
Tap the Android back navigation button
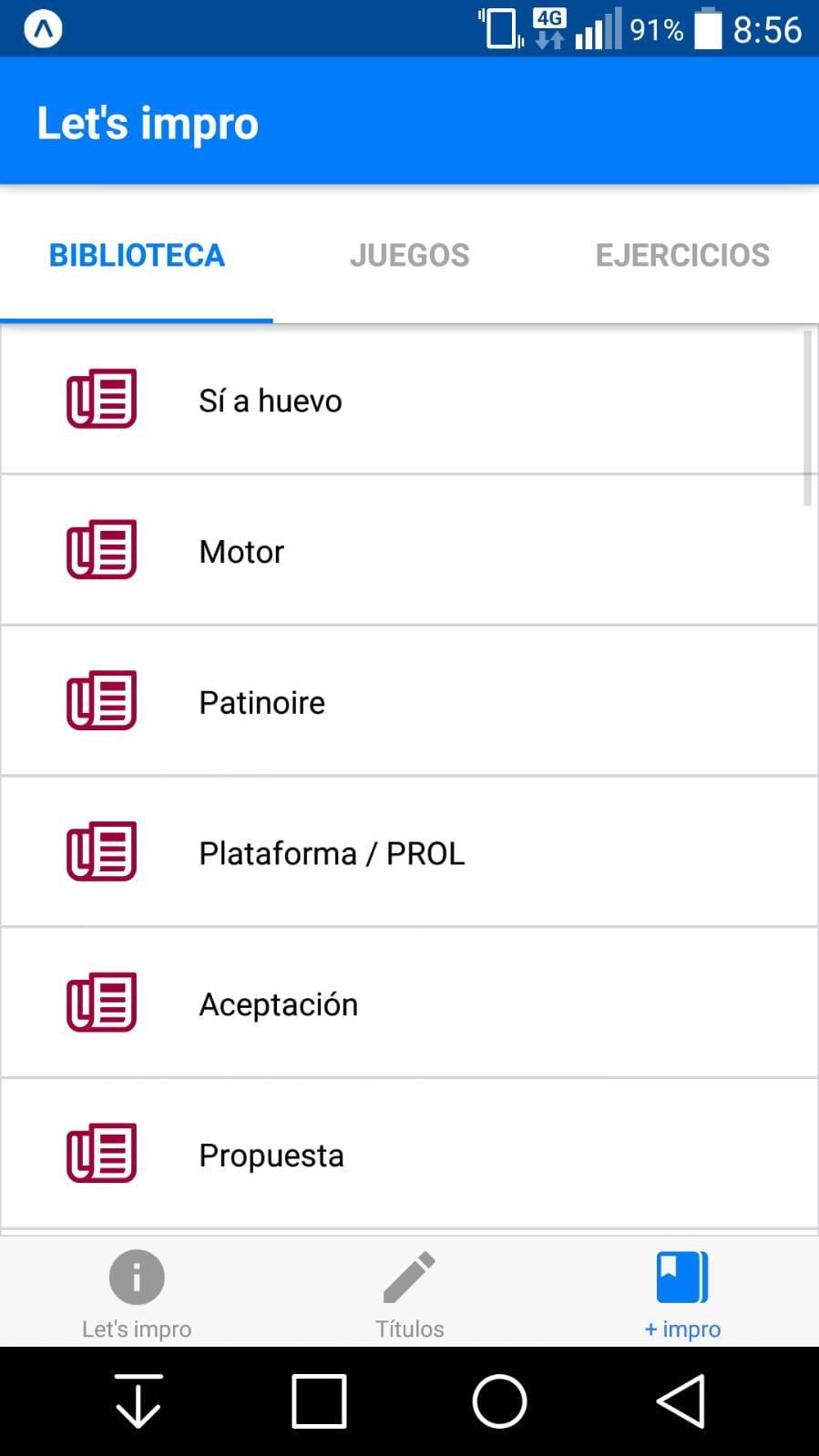tap(681, 1400)
